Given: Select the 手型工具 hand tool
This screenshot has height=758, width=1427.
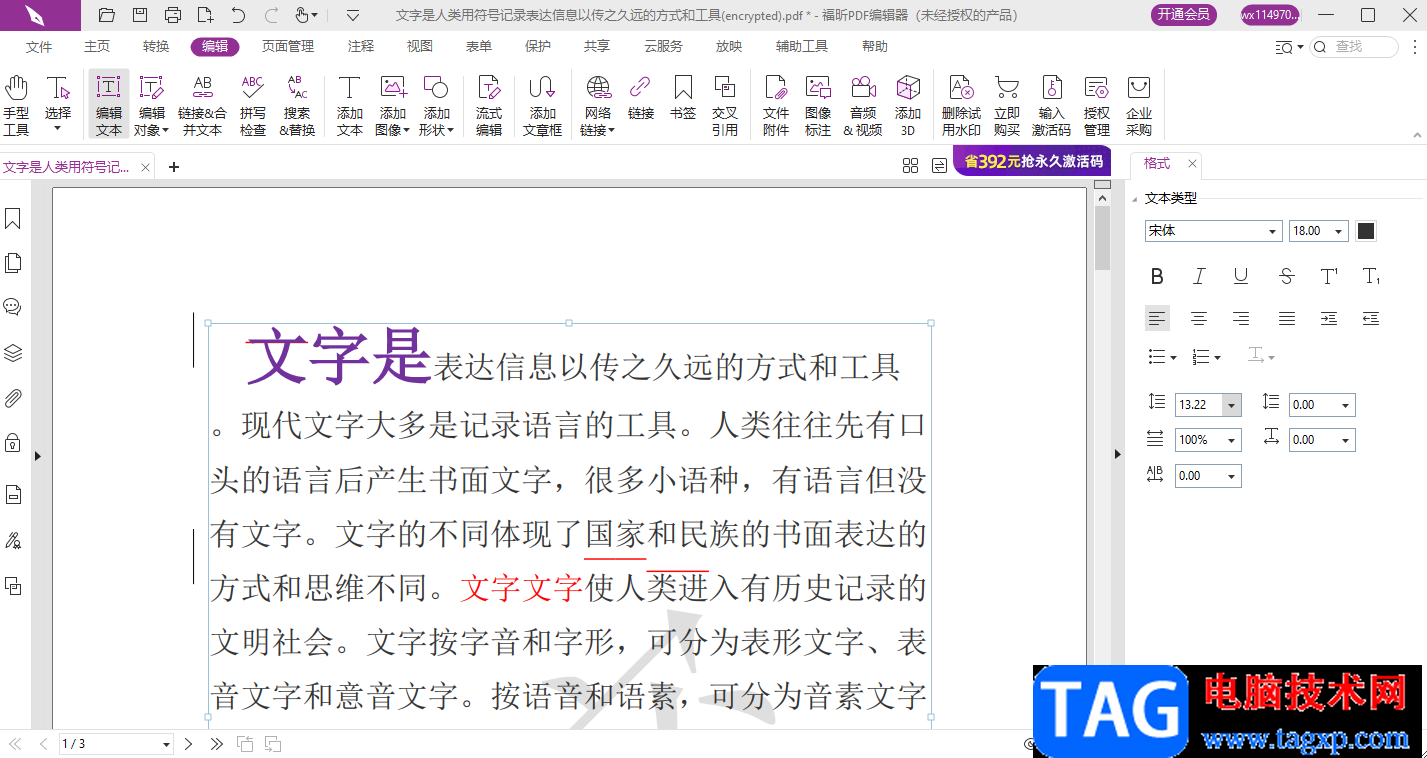Looking at the screenshot, I should pos(16,105).
